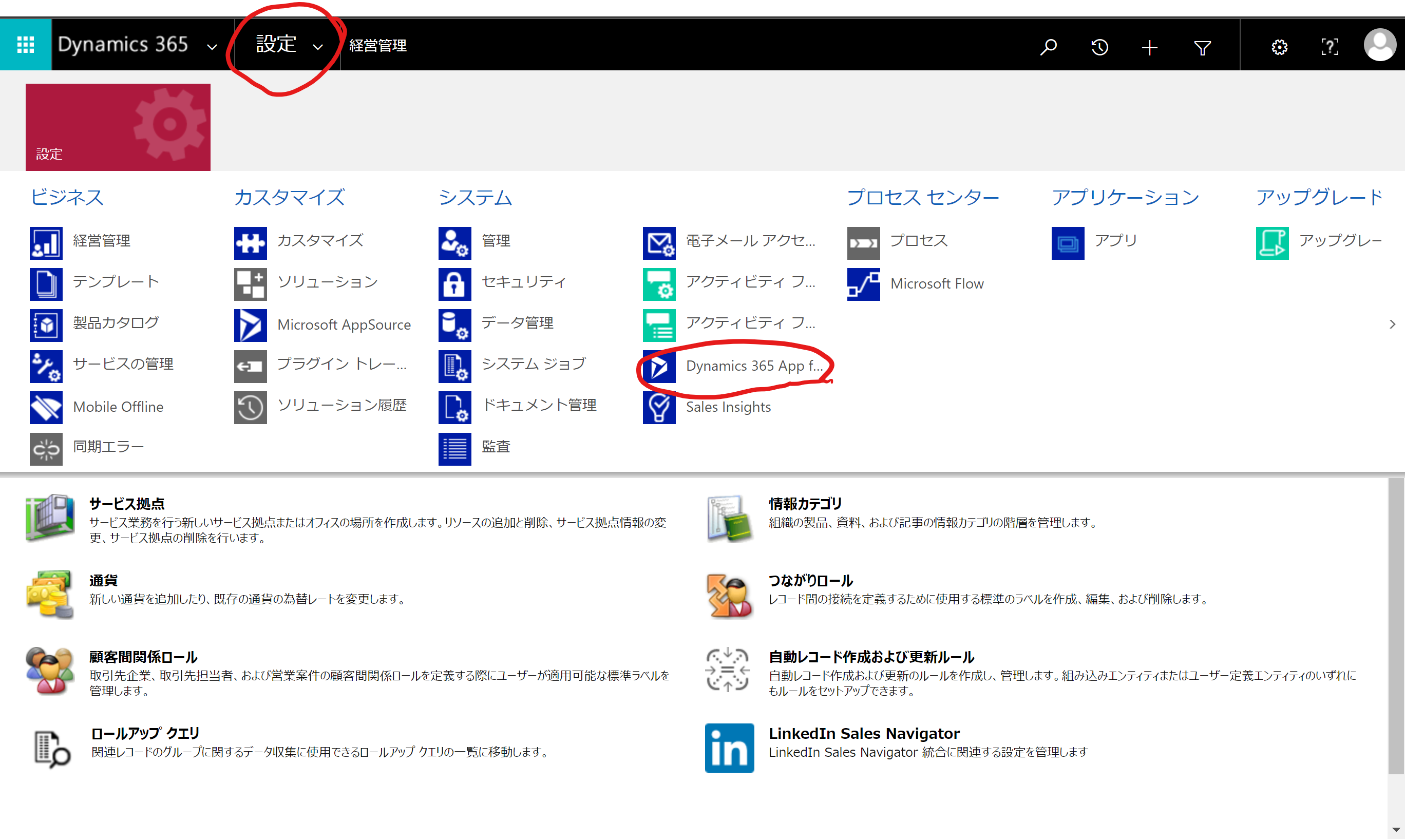Open the システム ジョブ icon
1405x840 pixels.
[x=454, y=366]
